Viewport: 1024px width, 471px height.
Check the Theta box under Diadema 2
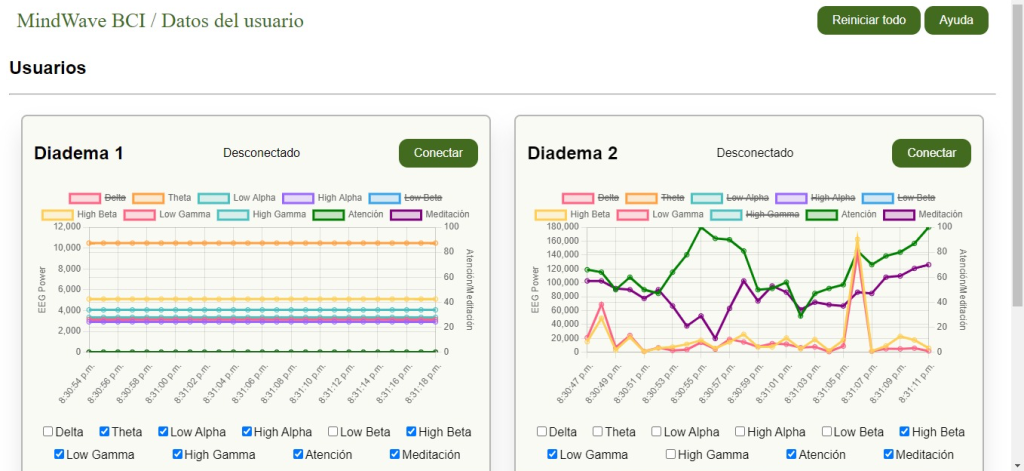[598, 432]
